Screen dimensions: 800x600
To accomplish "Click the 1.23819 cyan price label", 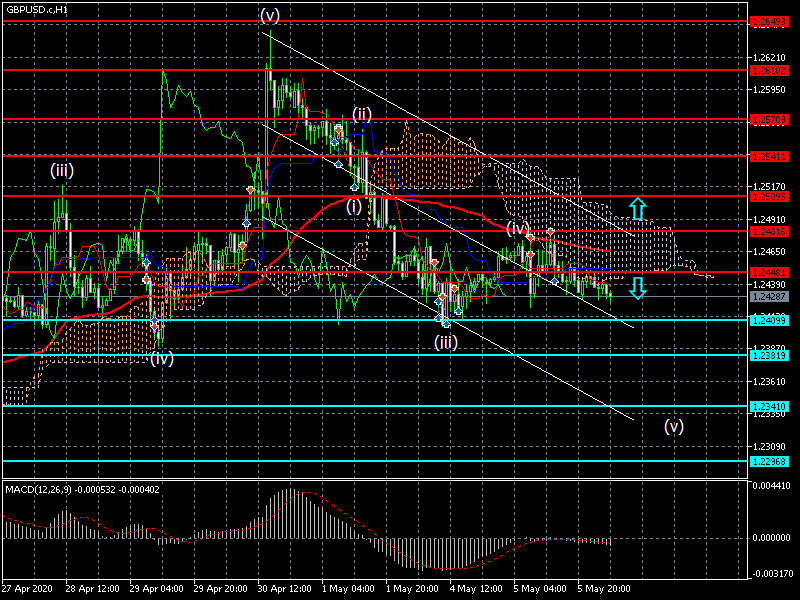I will coord(769,356).
